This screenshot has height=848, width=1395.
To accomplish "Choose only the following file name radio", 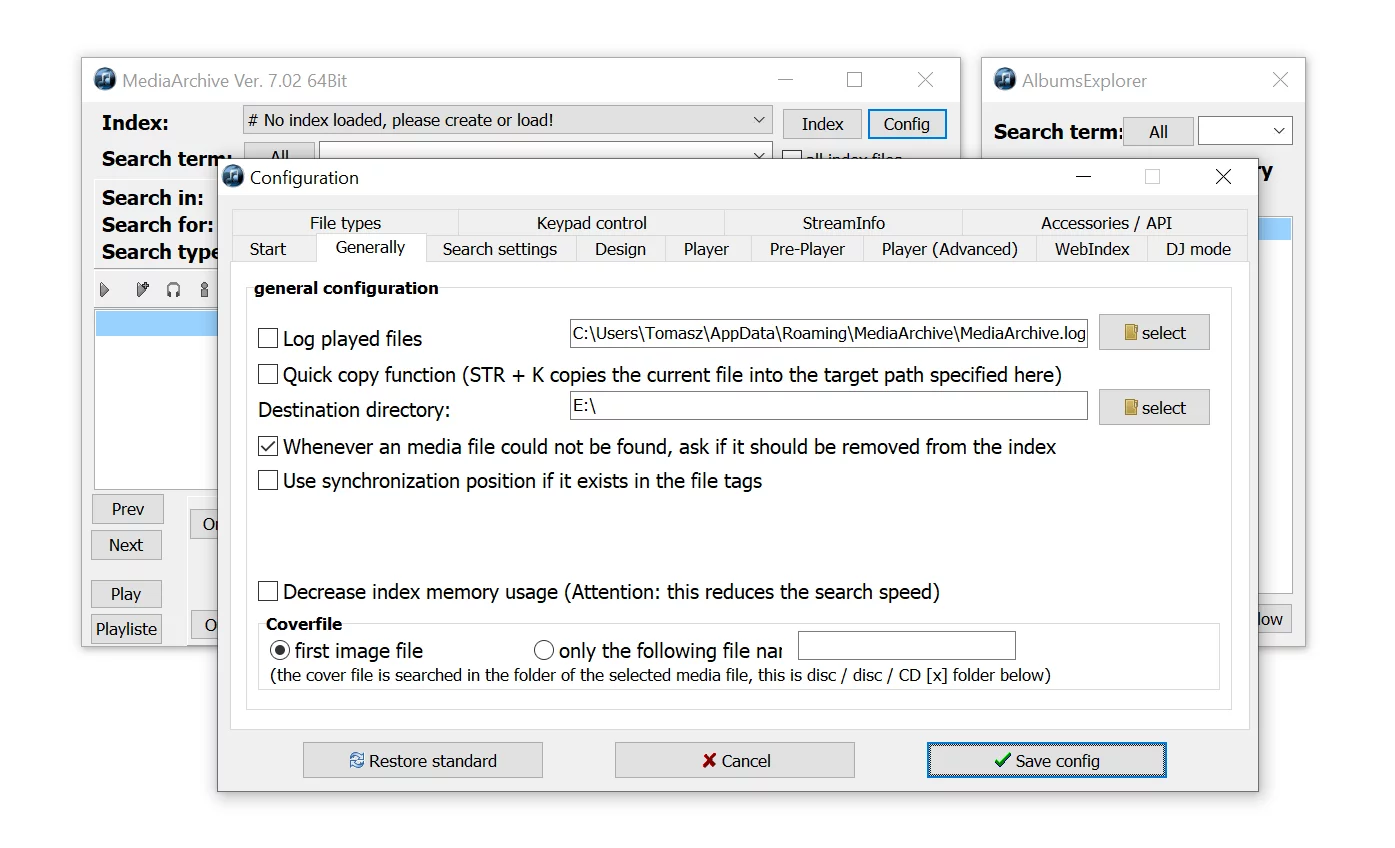I will [x=544, y=650].
